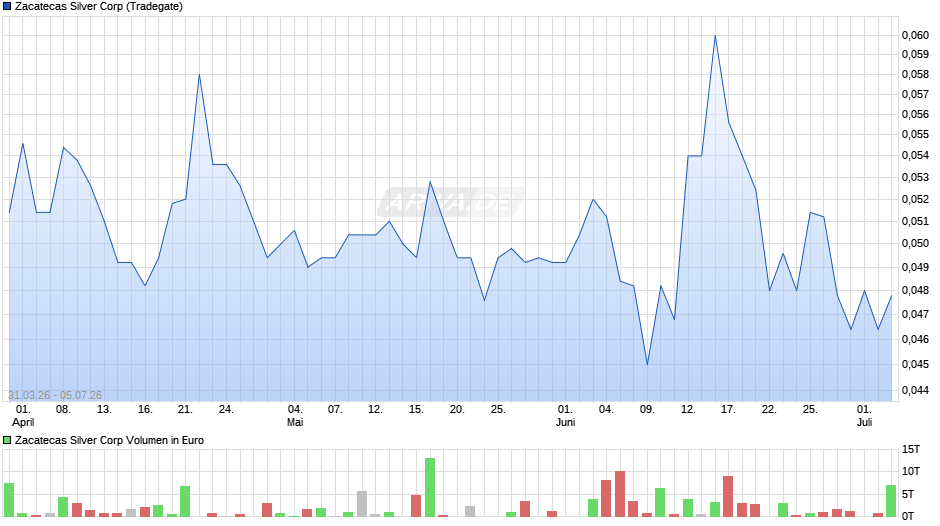Click the green volume bar at the far right
Image resolution: width=940 pixels, height=526 pixels.
point(891,501)
